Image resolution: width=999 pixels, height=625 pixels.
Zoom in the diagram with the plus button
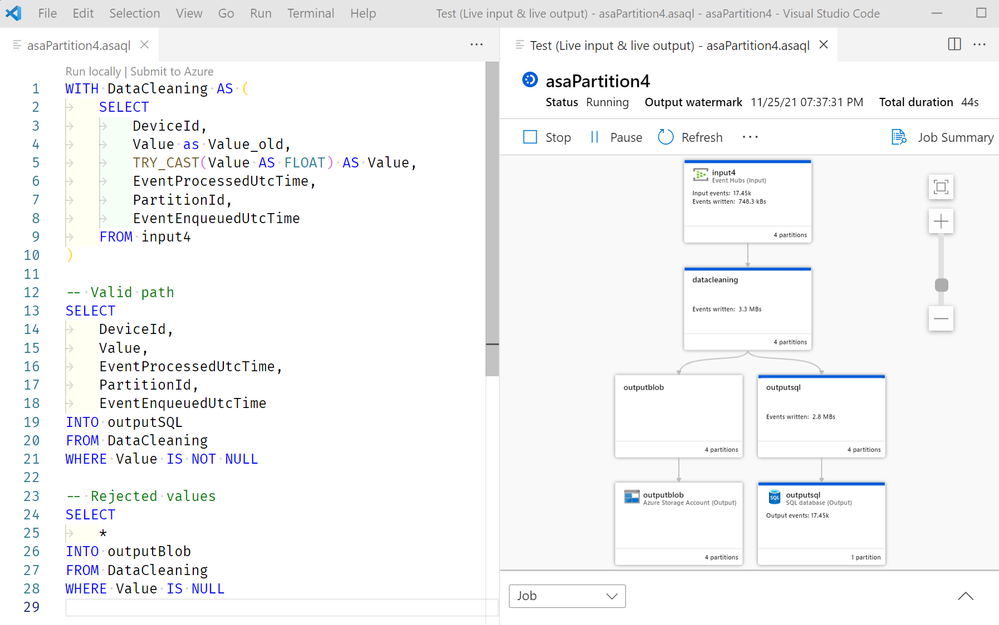[941, 222]
